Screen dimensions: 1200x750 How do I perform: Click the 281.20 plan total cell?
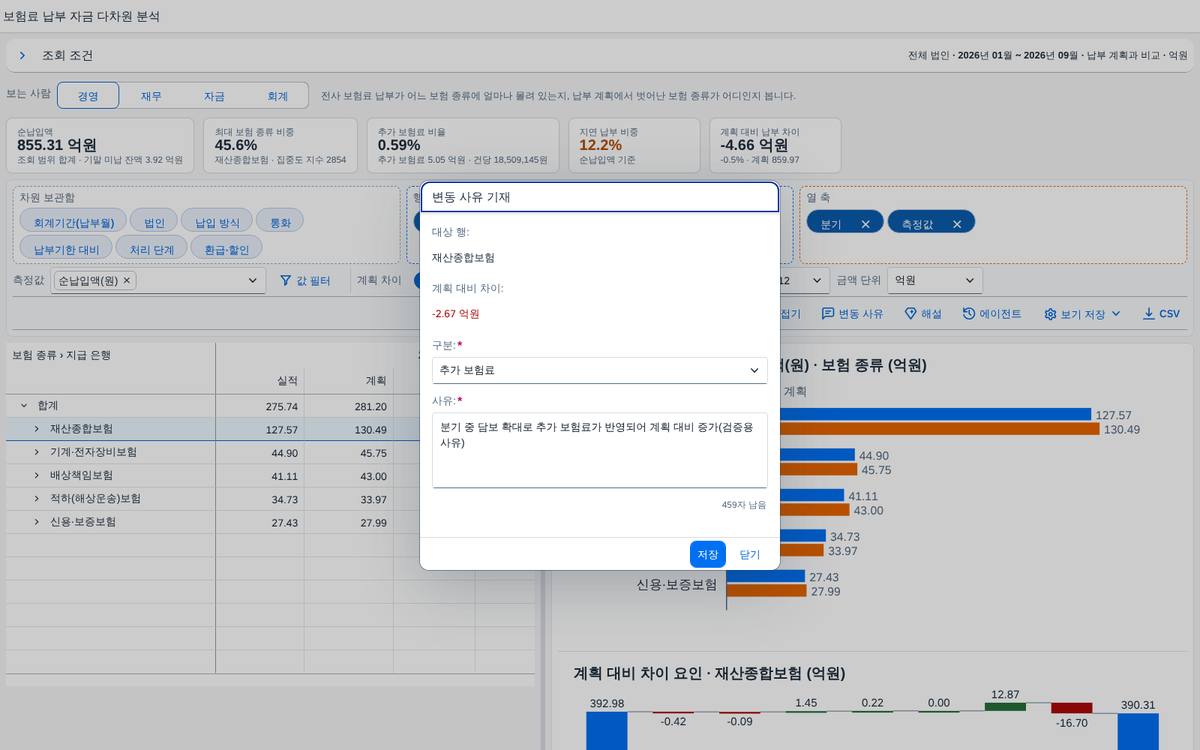point(349,406)
